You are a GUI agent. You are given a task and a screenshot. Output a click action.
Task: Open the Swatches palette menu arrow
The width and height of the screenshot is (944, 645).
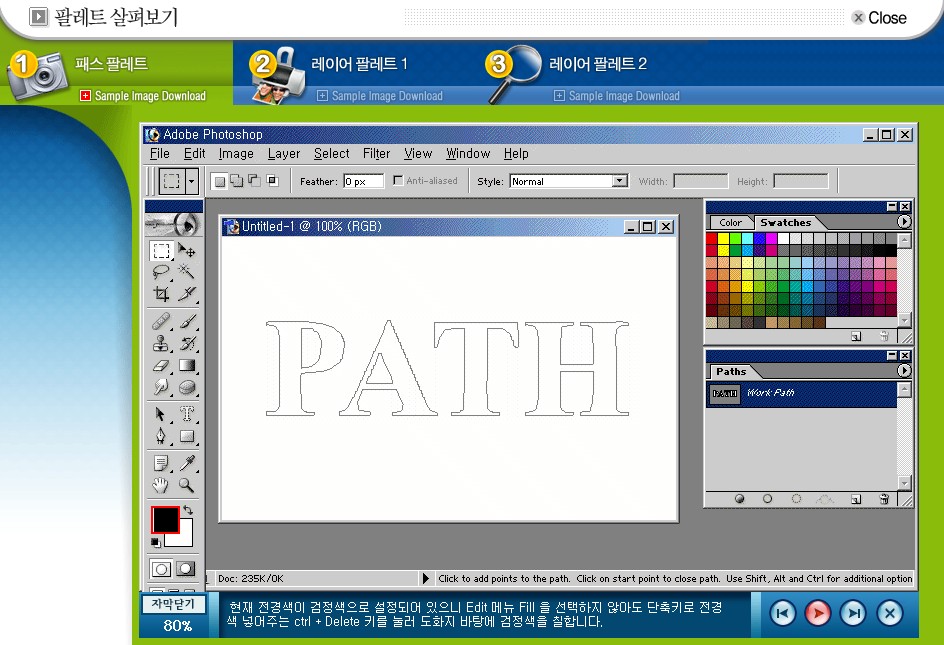click(x=904, y=222)
